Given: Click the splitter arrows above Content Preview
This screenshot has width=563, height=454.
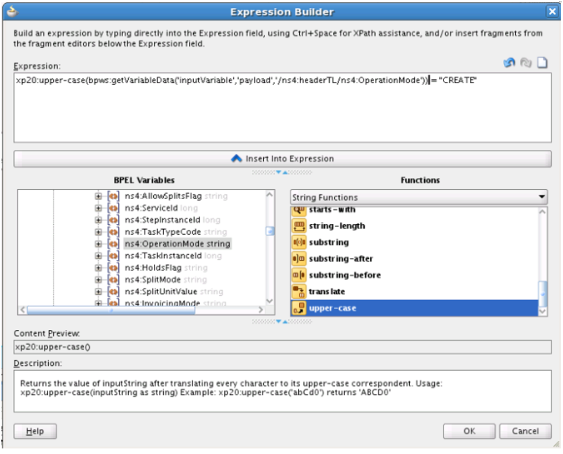Looking at the screenshot, I should tap(282, 321).
